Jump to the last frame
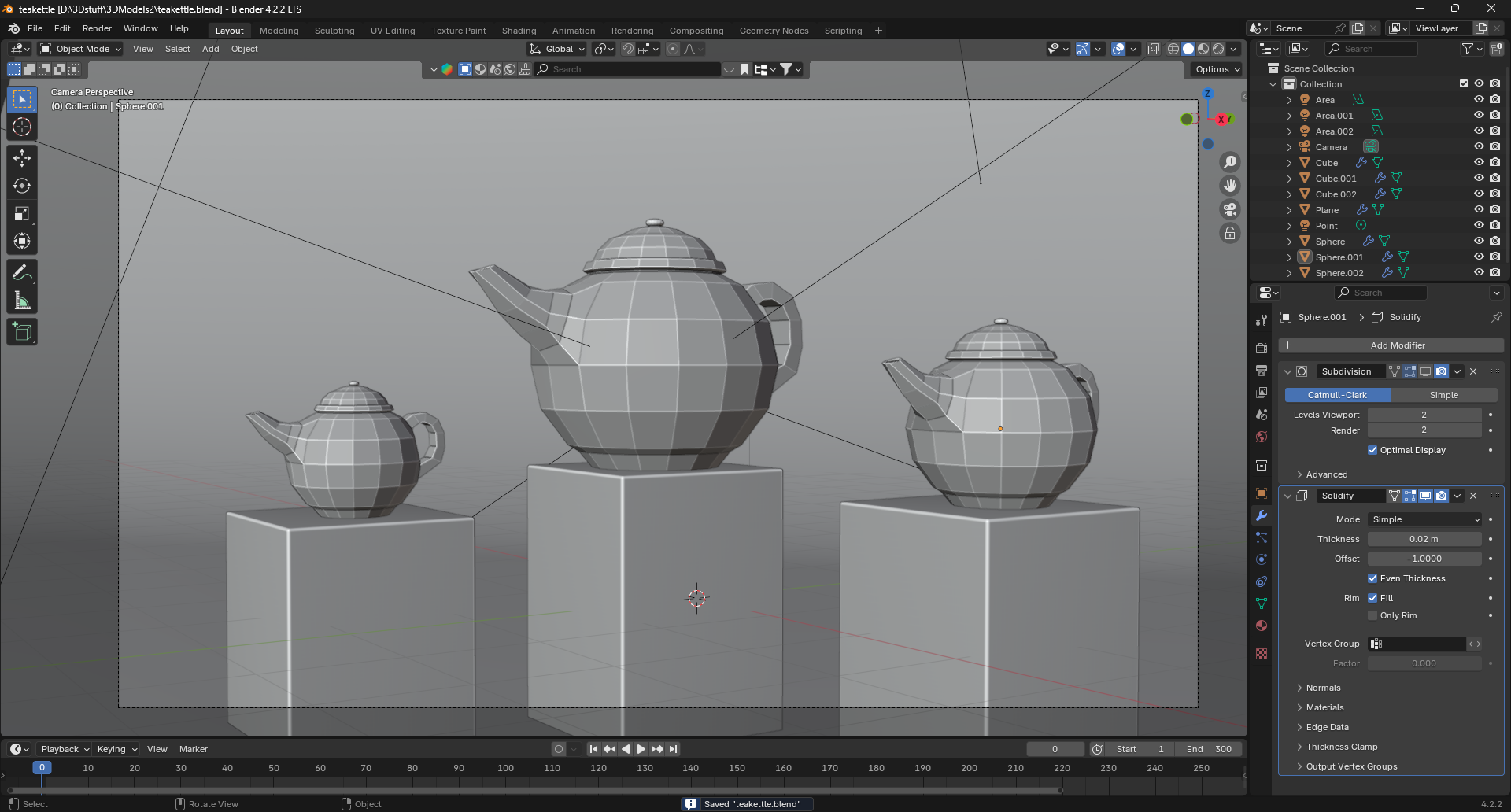Viewport: 1511px width, 812px height. [x=673, y=749]
